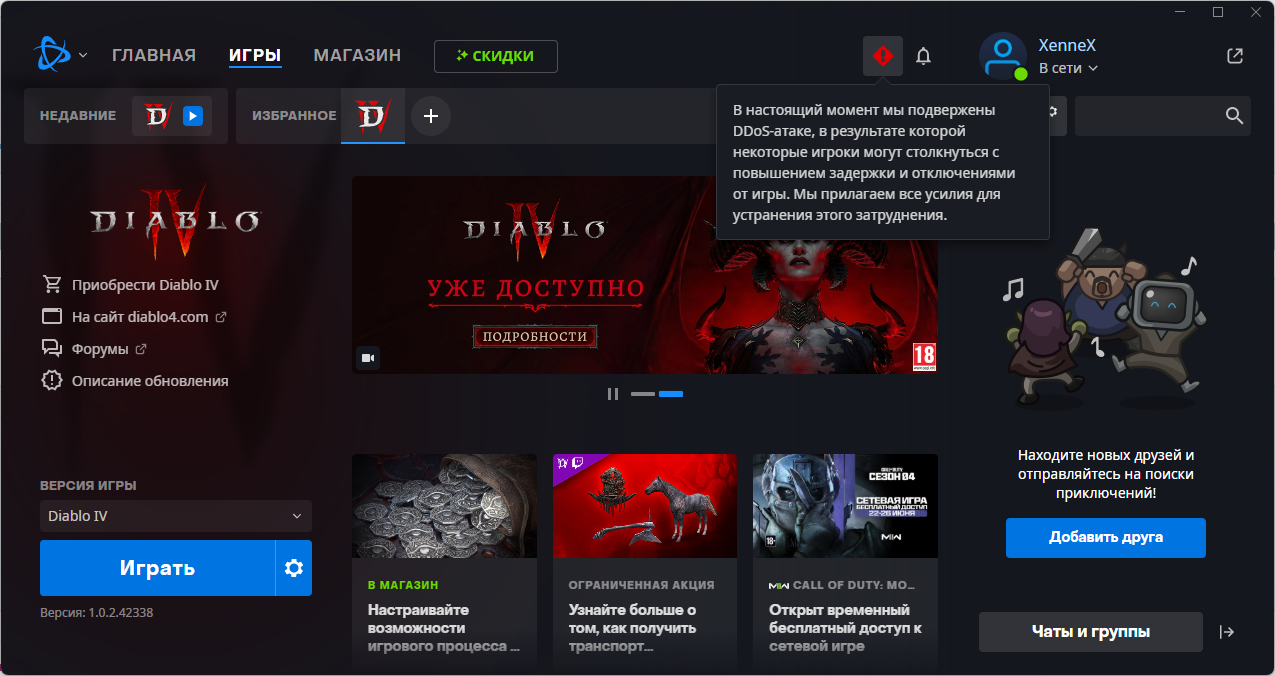The height and width of the screenshot is (676, 1275).
Task: Click the video camera icon on the banner
Action: [x=368, y=357]
